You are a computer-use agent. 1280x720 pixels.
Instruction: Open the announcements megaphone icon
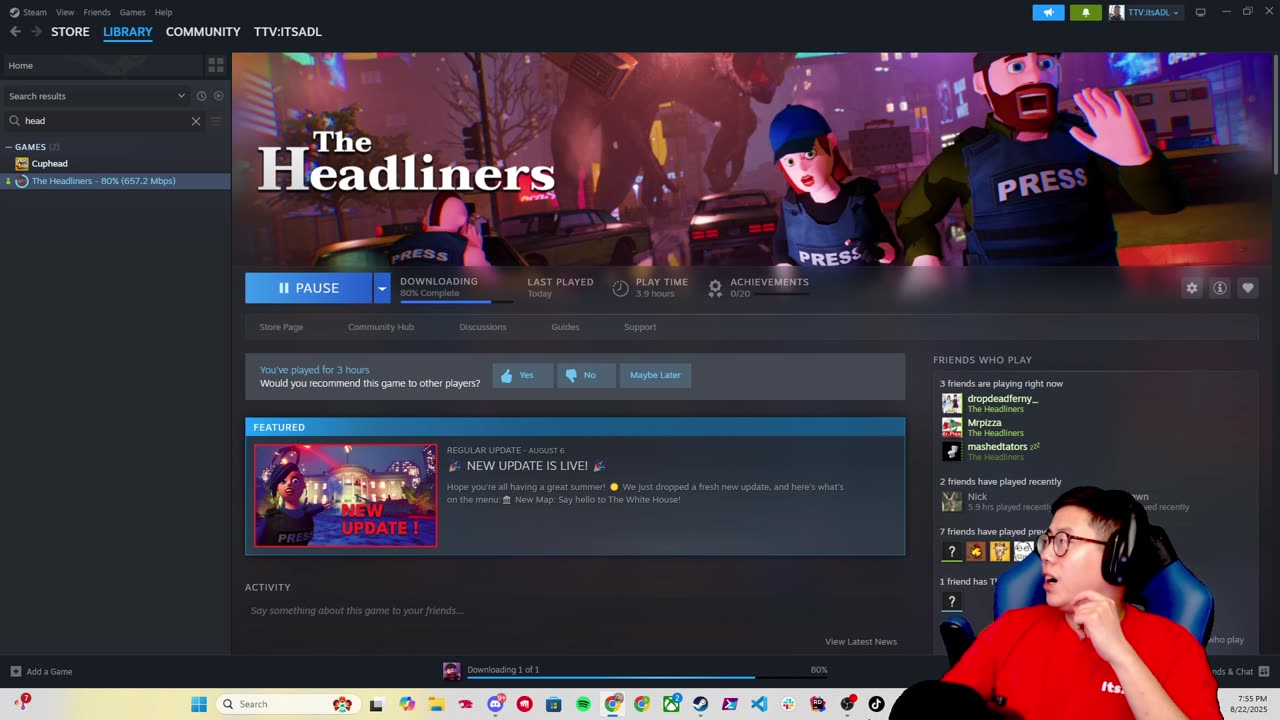pos(1048,12)
